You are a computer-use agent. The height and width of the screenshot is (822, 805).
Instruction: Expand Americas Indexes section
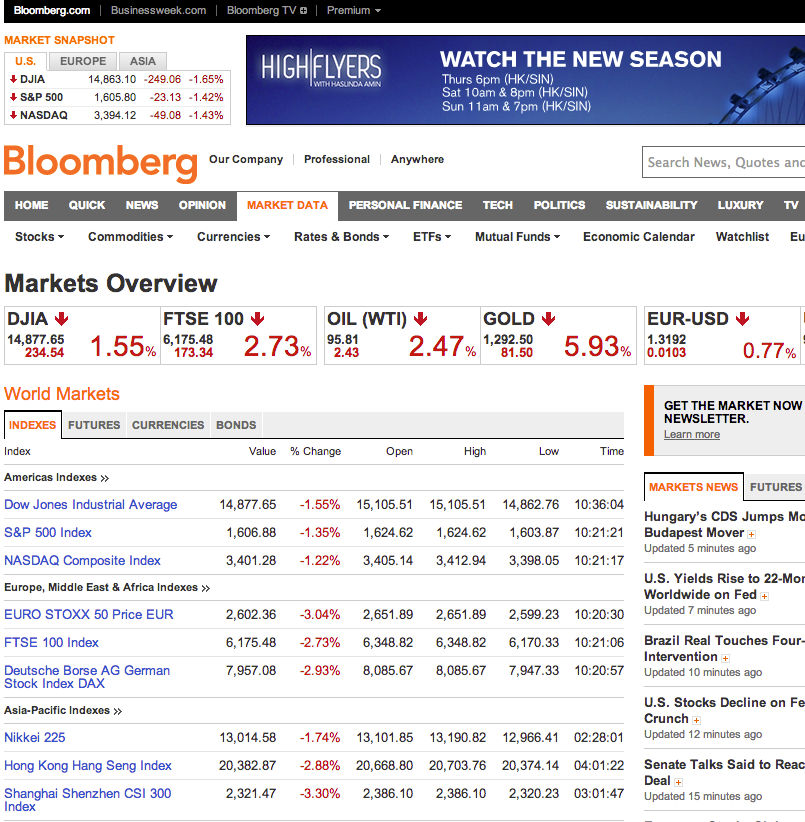[57, 478]
